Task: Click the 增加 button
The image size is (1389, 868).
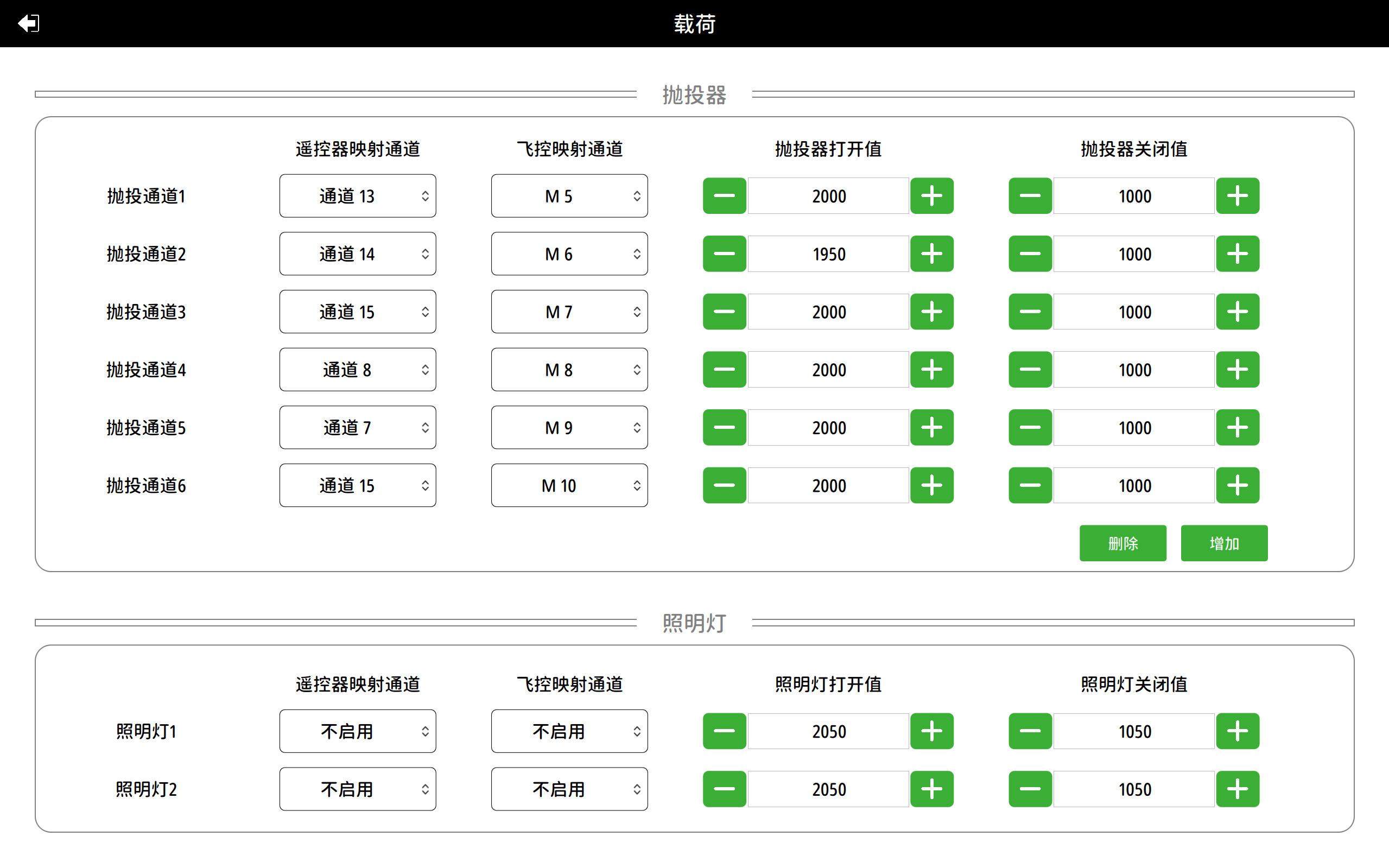Action: click(1223, 543)
